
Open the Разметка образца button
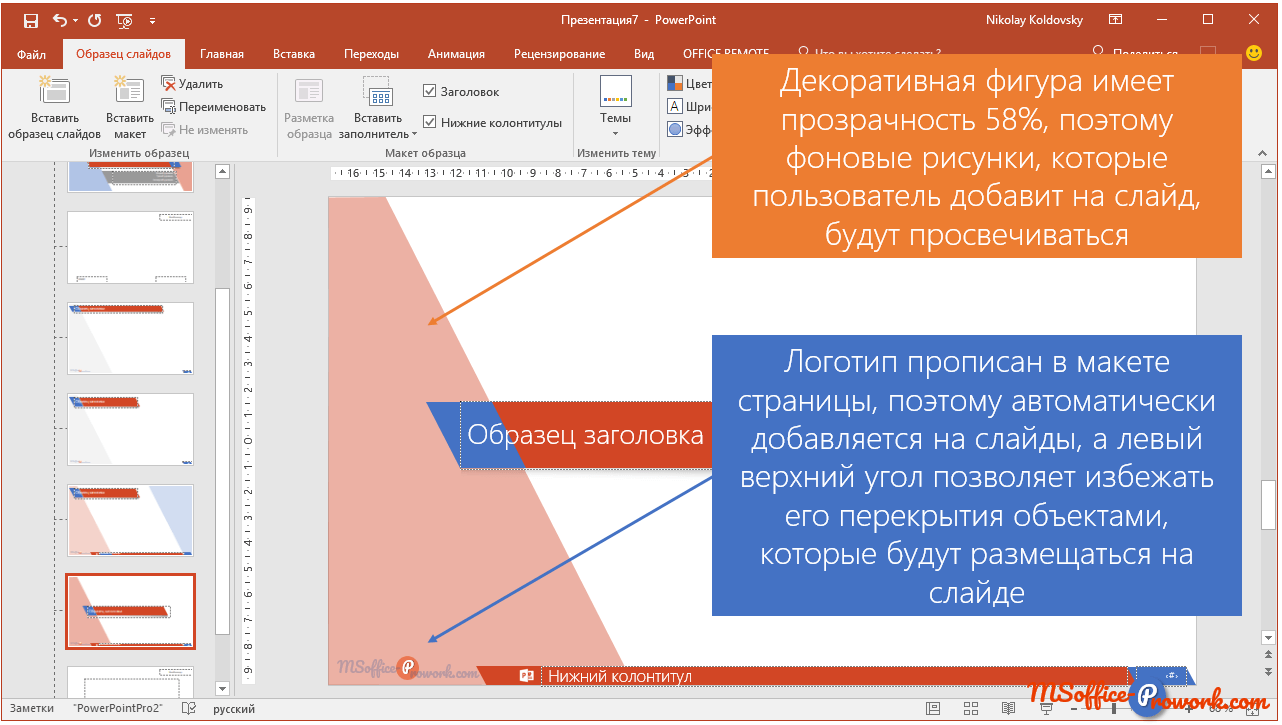pyautogui.click(x=309, y=108)
